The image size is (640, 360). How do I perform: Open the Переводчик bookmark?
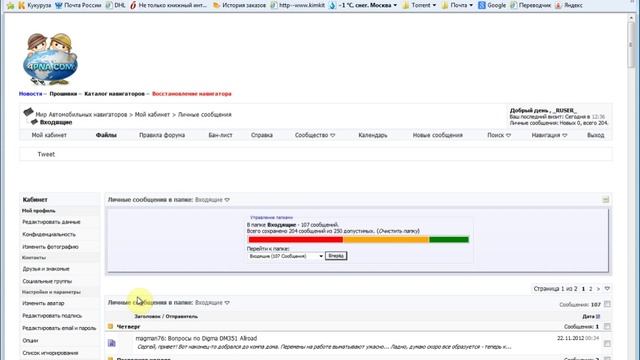pos(530,5)
